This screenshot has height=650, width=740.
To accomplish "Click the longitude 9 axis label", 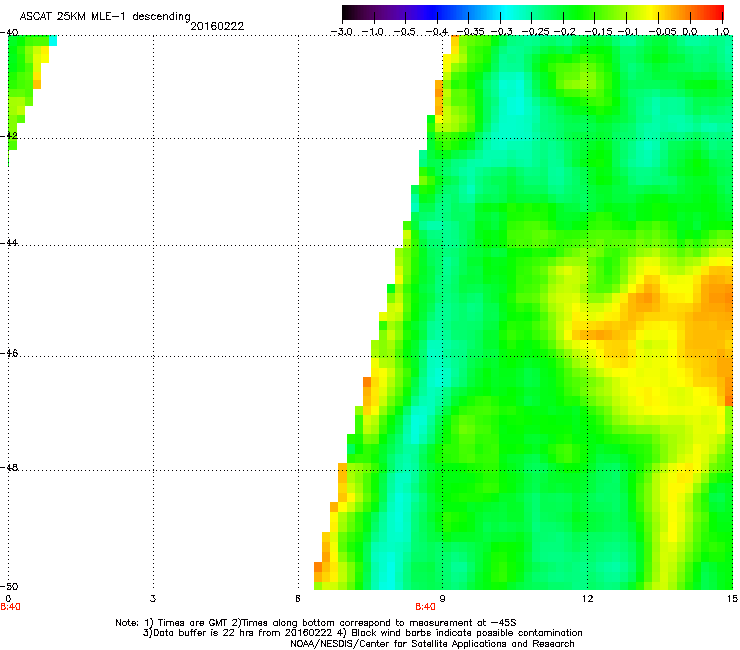I will (442, 599).
